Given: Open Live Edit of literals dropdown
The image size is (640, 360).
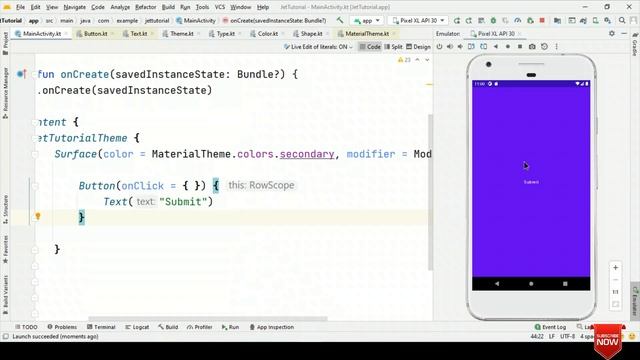Looking at the screenshot, I should tap(318, 47).
